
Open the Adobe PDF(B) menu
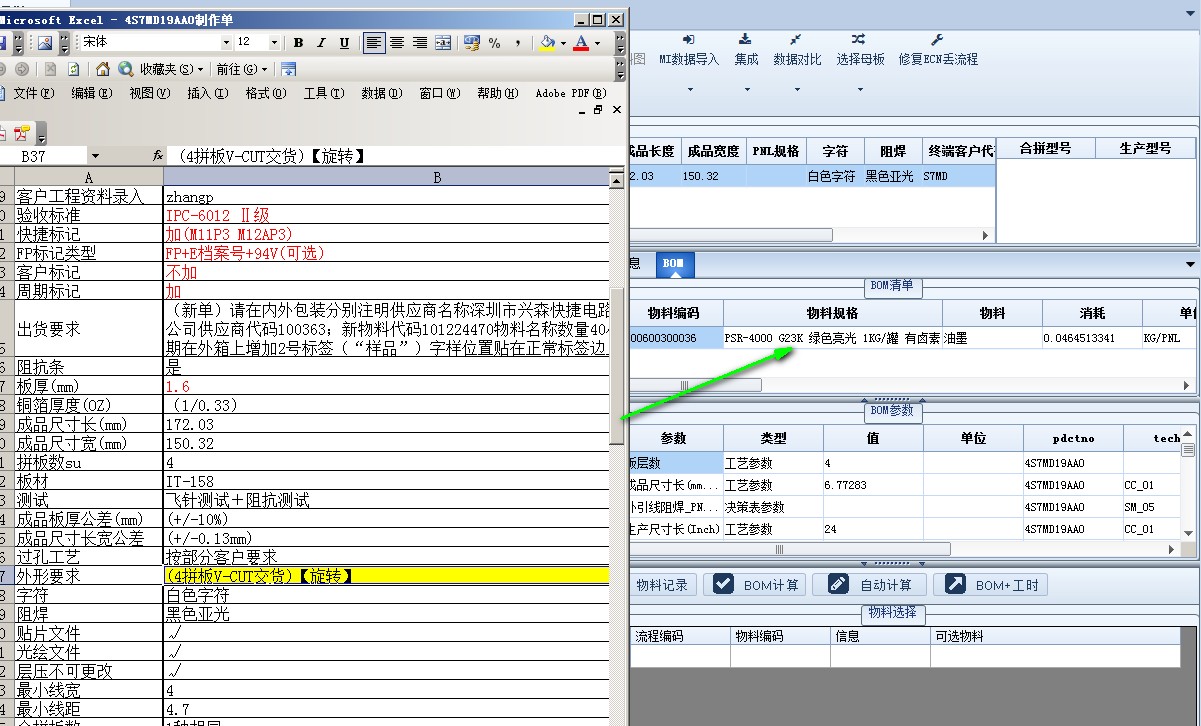pyautogui.click(x=570, y=93)
